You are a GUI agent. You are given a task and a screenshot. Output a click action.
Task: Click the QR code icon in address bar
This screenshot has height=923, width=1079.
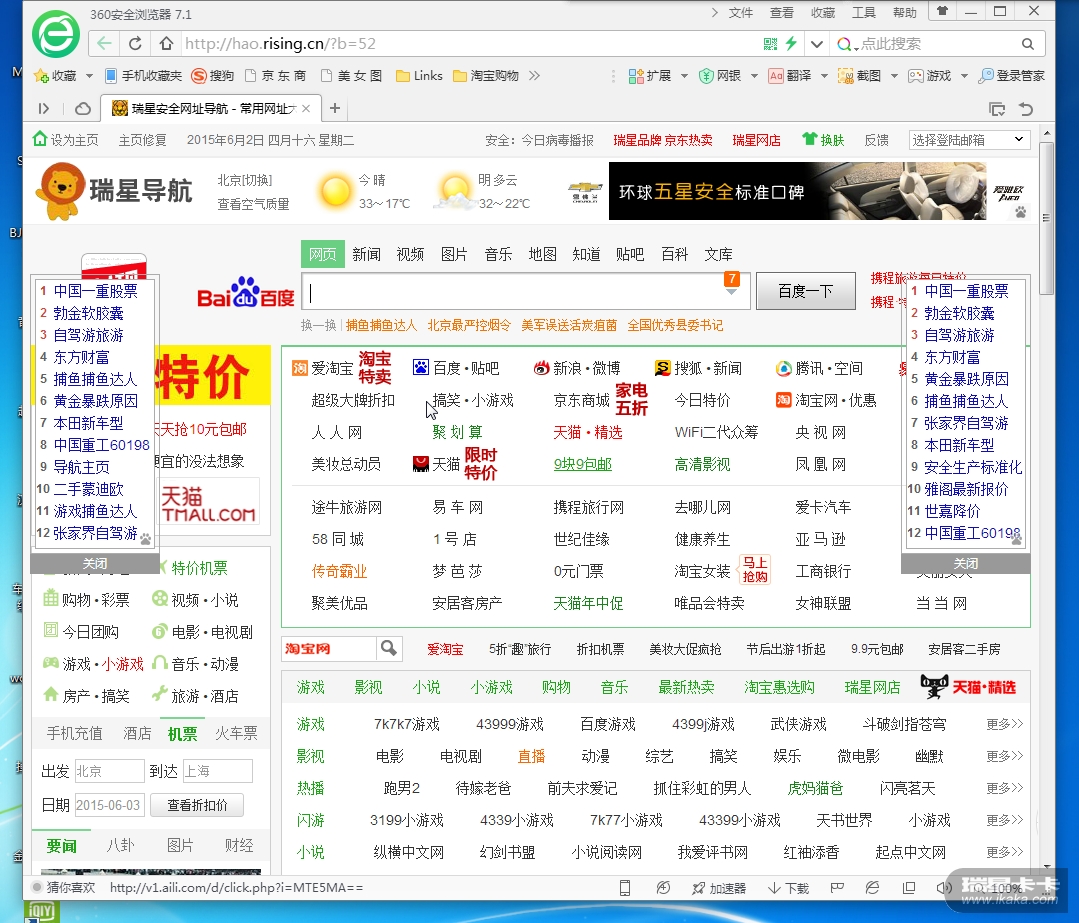point(770,44)
